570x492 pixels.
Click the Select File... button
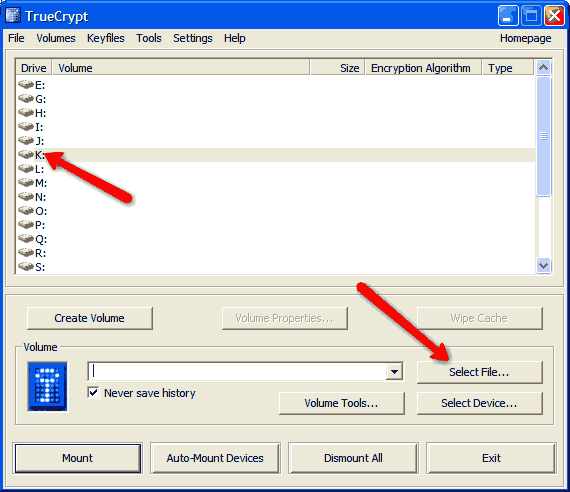(479, 372)
